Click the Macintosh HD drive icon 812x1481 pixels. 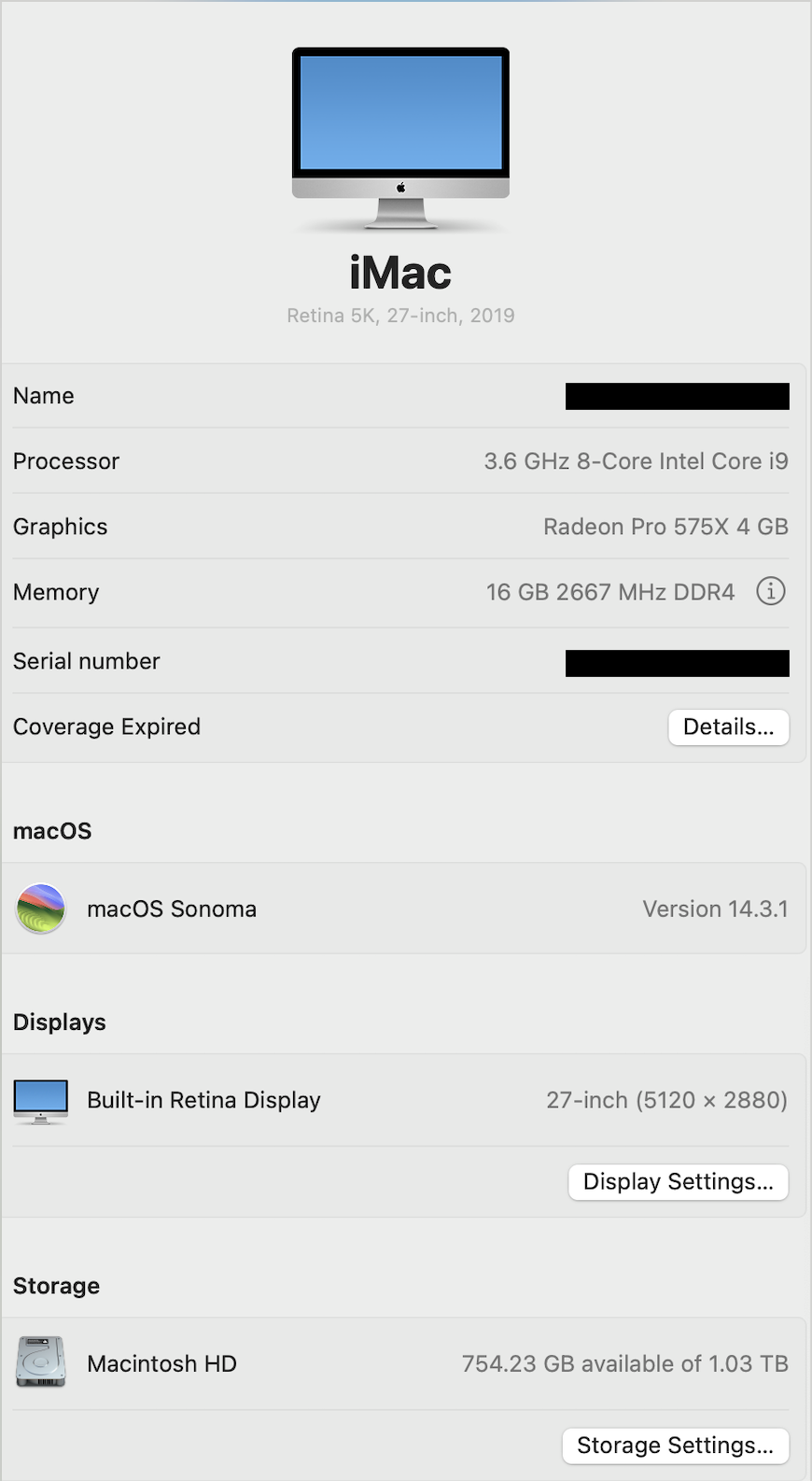(x=41, y=1362)
